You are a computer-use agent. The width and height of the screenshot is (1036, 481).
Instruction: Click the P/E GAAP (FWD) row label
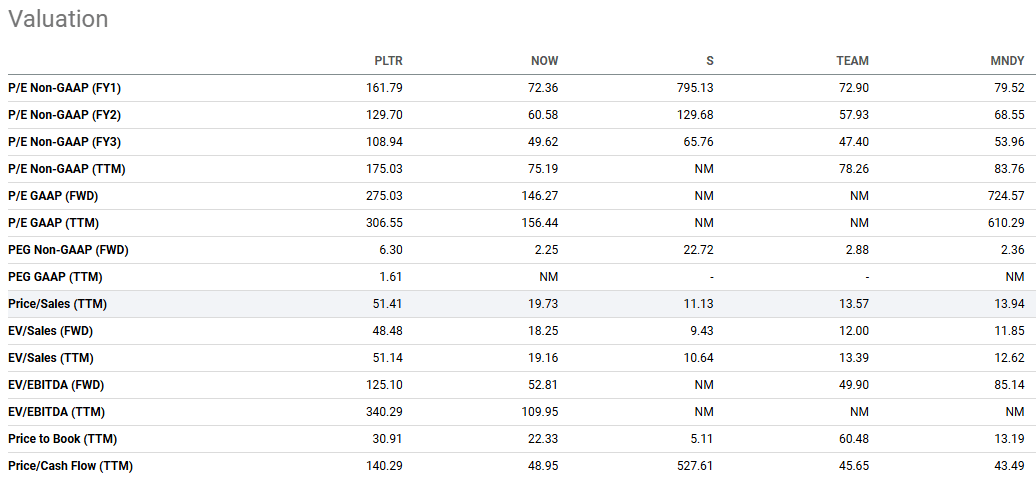(53, 196)
